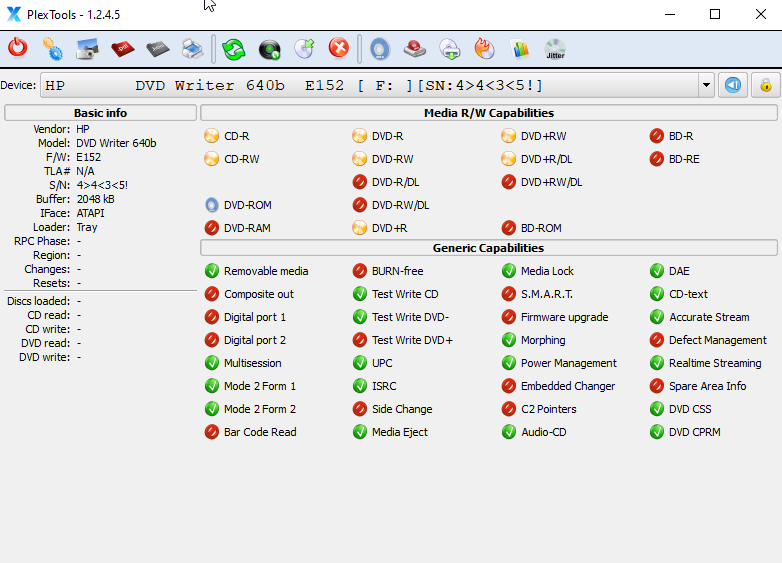Expand the Device dropdown arrow
The width and height of the screenshot is (782, 563).
click(x=706, y=85)
